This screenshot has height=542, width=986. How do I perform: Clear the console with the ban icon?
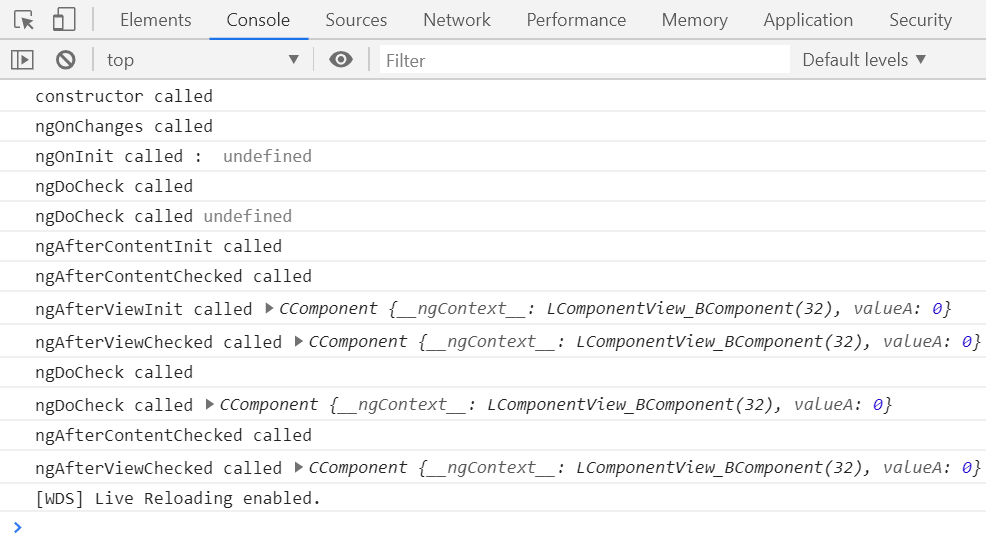point(66,60)
